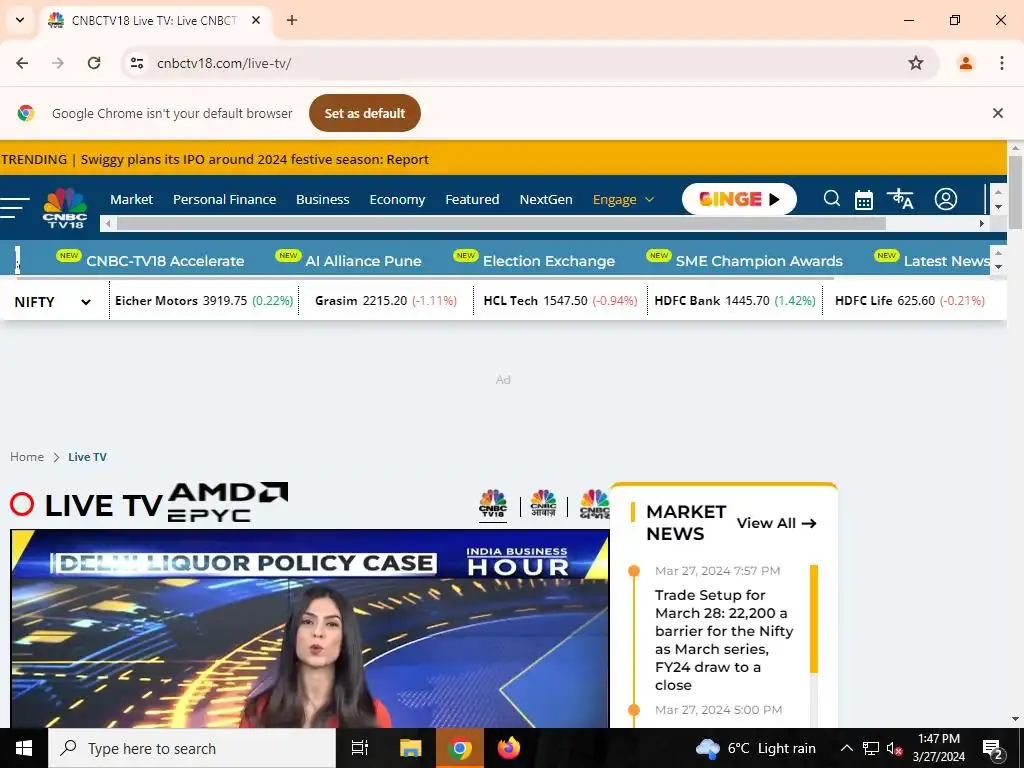Screen dimensions: 1024x768
Task: Click Live TV breadcrumb
Action: [88, 457]
